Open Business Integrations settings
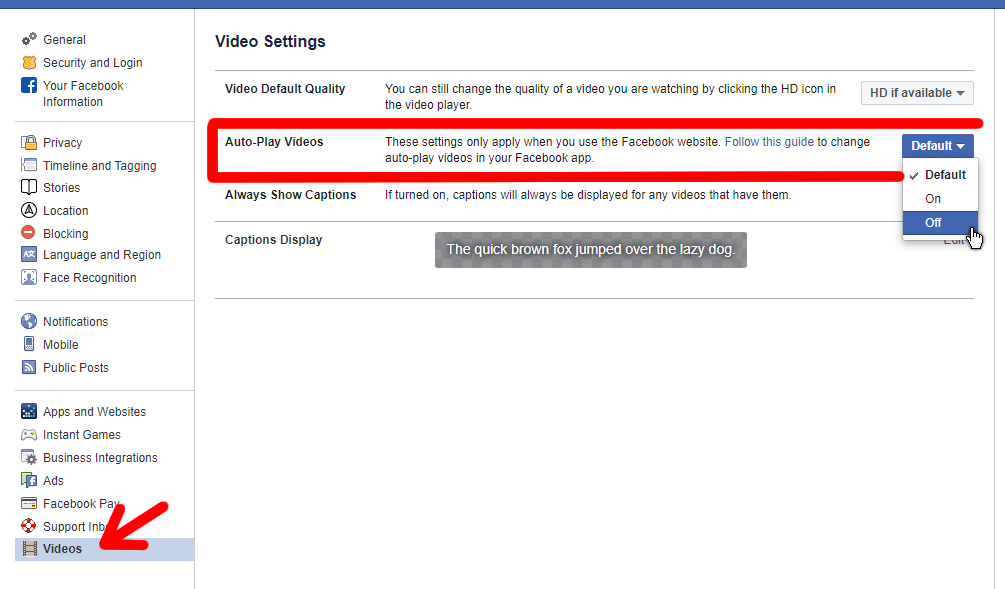 100,458
